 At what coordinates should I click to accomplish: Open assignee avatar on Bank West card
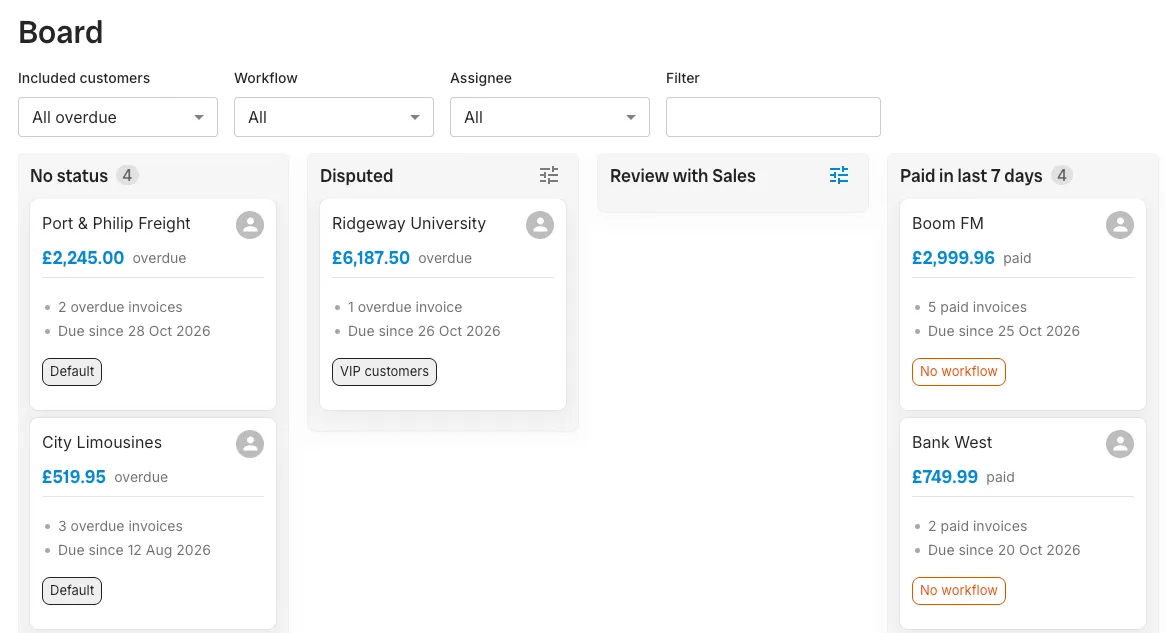coord(1119,443)
